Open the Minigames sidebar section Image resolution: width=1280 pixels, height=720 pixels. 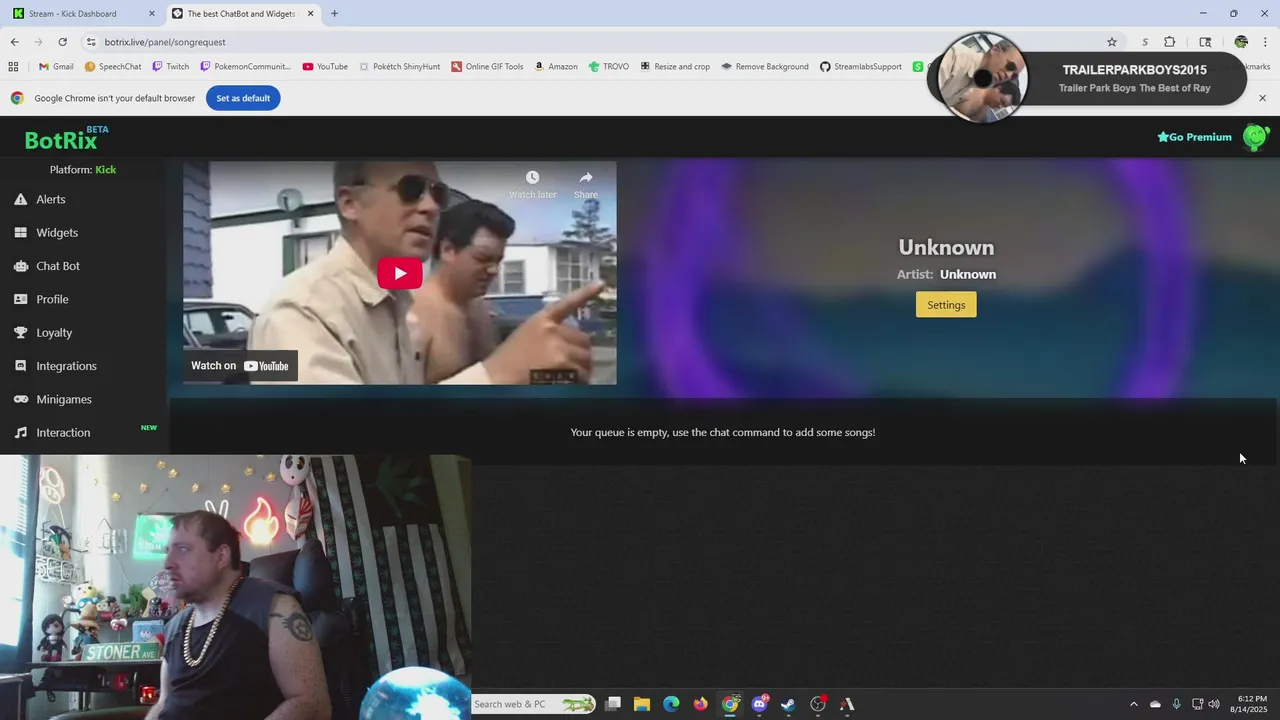52,399
